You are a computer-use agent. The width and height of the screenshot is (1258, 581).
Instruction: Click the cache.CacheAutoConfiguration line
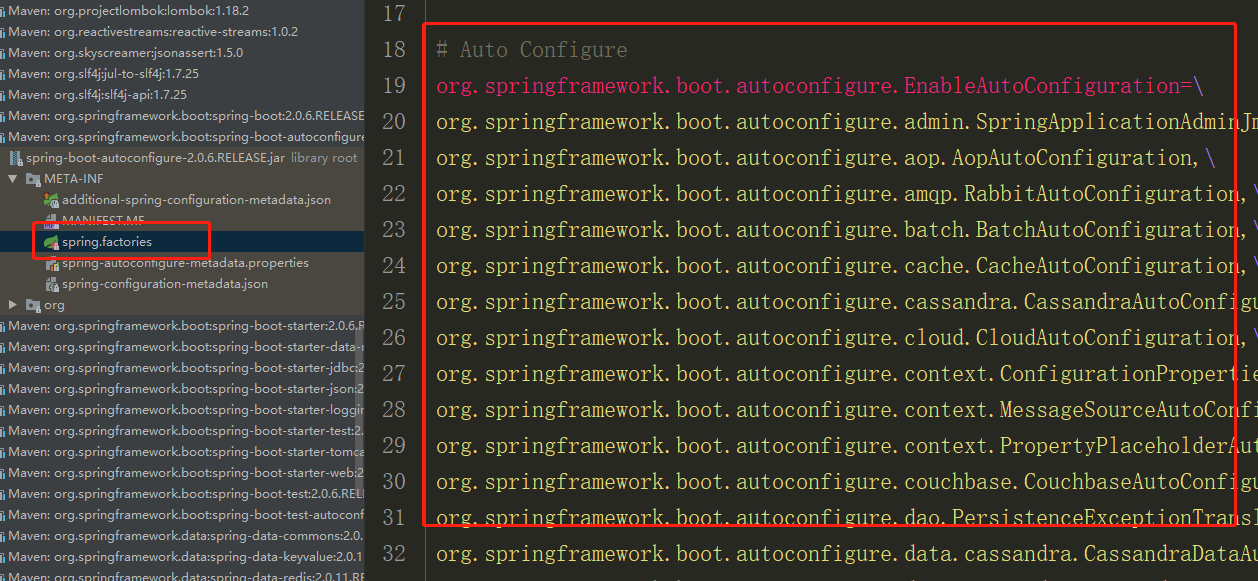[847, 266]
